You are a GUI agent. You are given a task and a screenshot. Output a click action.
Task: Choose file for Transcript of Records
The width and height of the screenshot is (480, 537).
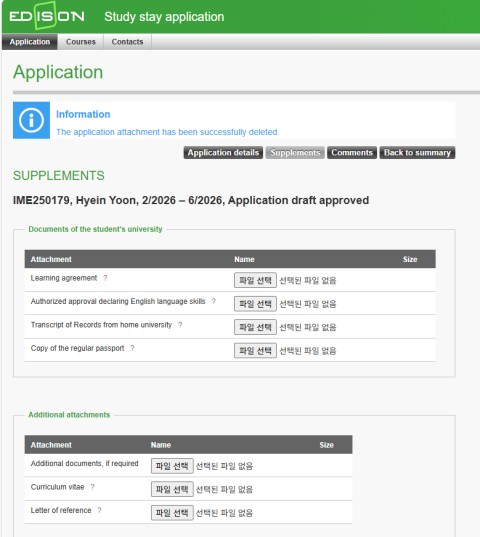point(255,327)
